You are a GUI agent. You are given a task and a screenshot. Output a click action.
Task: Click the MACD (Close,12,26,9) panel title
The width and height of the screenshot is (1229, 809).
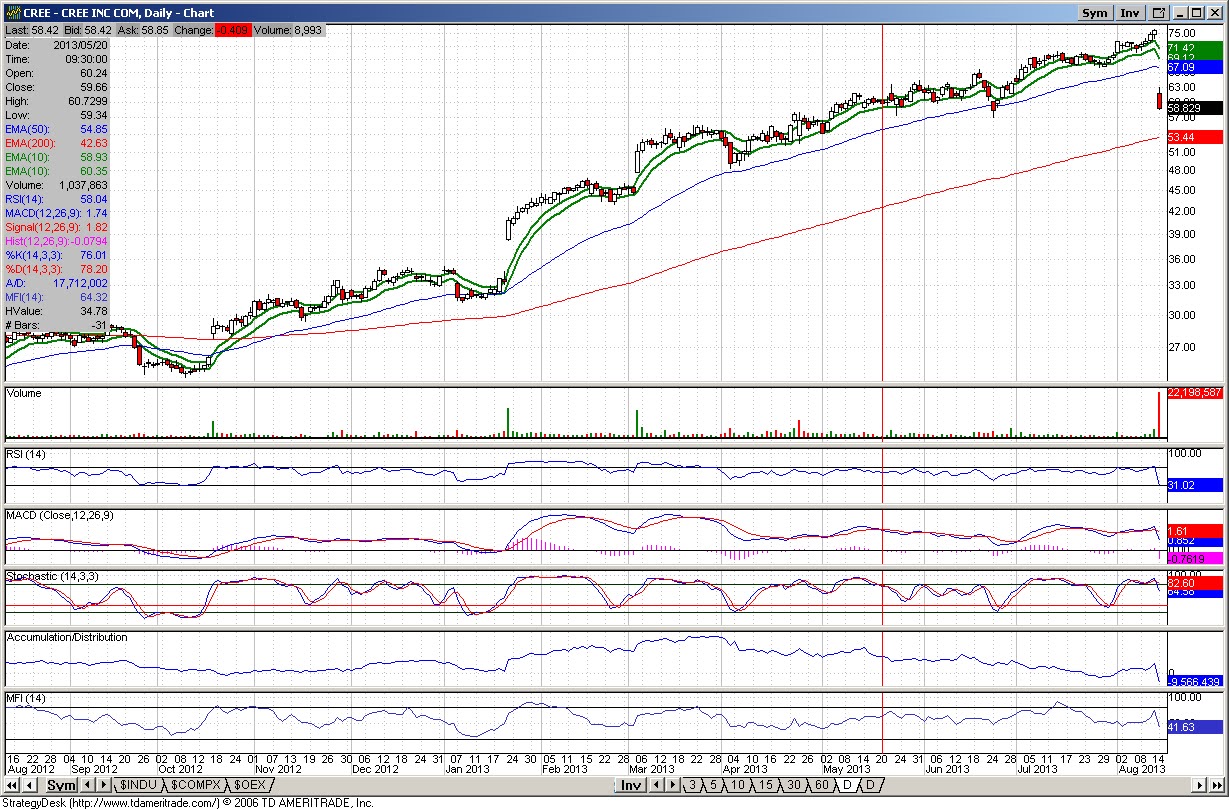tap(60, 515)
